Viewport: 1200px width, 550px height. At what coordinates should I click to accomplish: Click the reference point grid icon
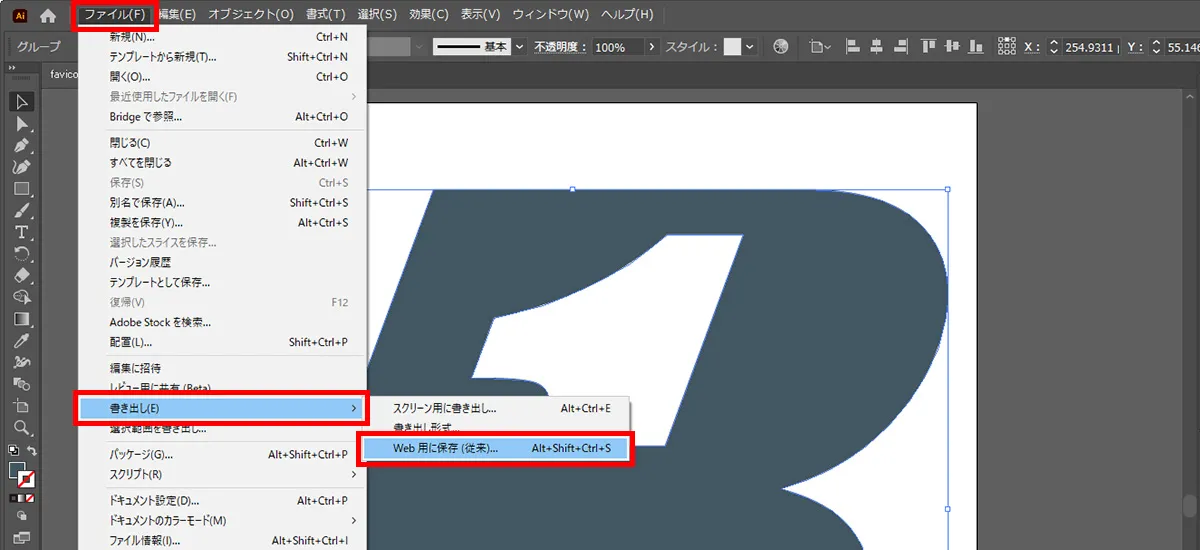click(x=1006, y=47)
